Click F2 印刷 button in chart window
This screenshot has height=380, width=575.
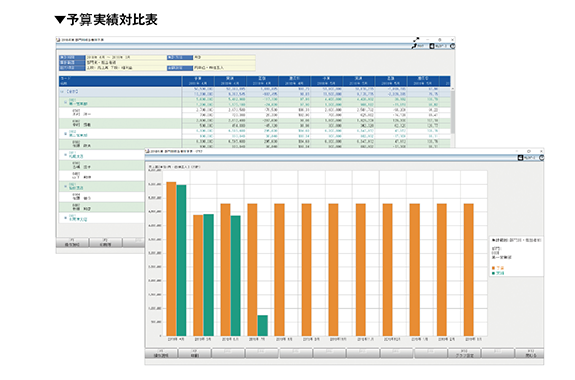coord(195,354)
